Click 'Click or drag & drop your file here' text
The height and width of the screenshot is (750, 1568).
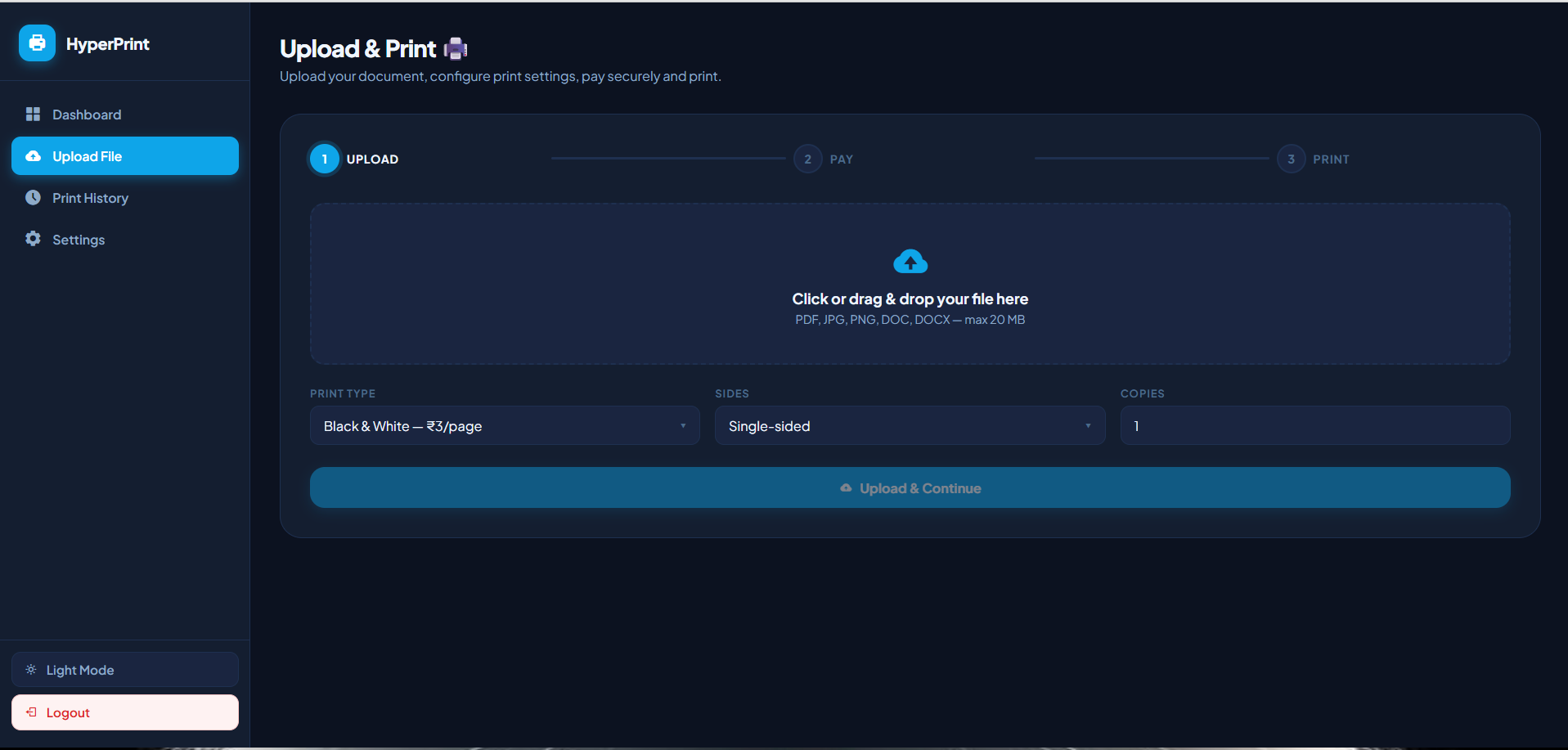pyautogui.click(x=910, y=299)
